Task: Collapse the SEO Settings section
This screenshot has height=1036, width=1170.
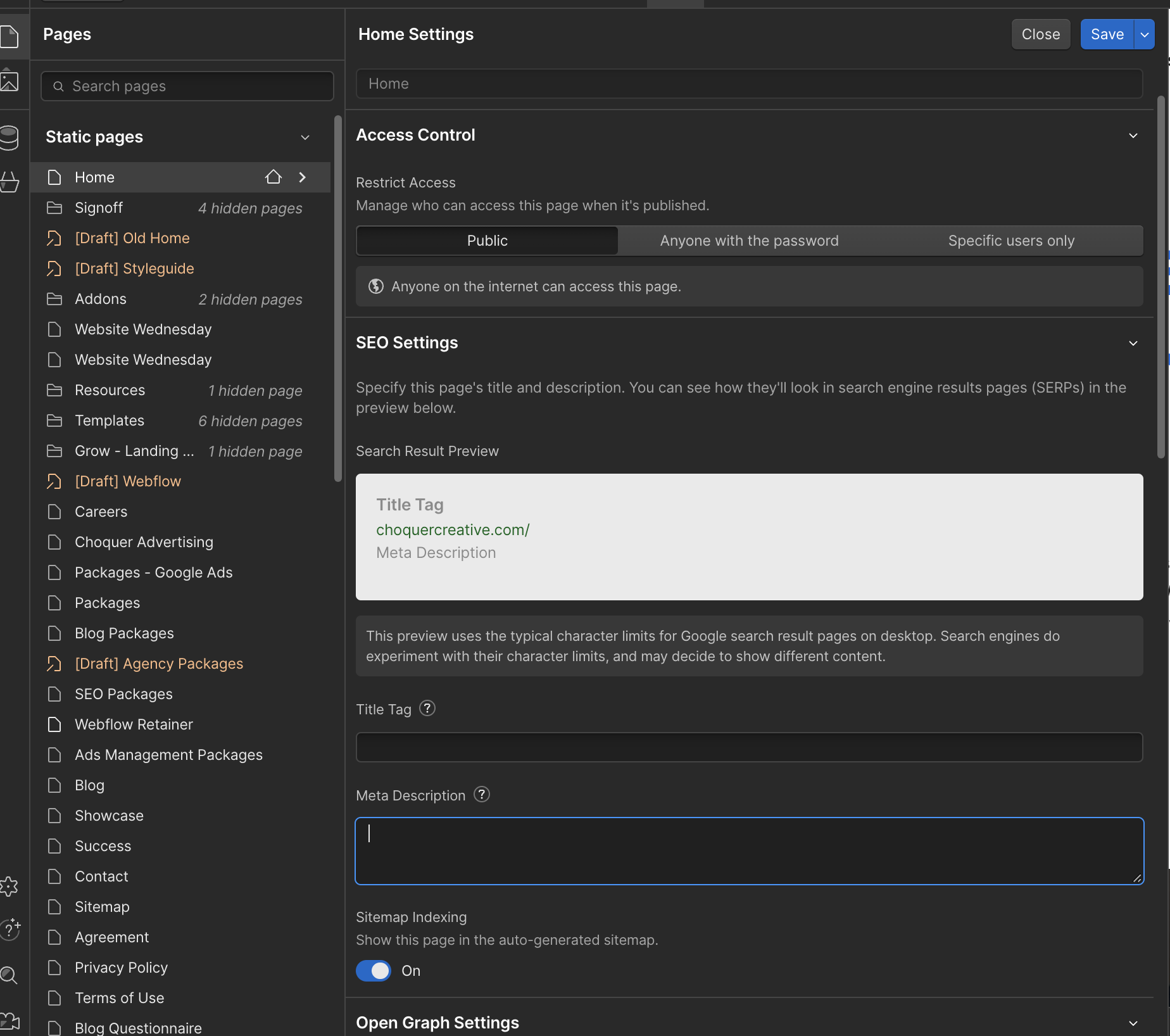Action: (x=1133, y=343)
